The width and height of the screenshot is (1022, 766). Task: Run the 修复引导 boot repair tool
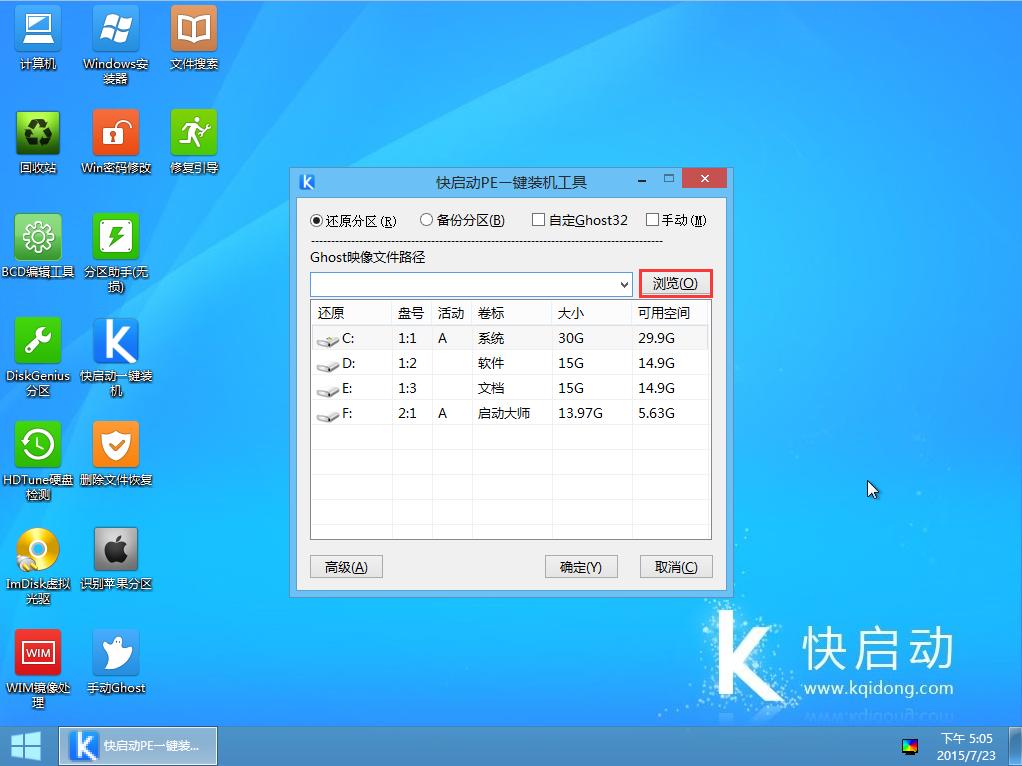click(x=192, y=132)
